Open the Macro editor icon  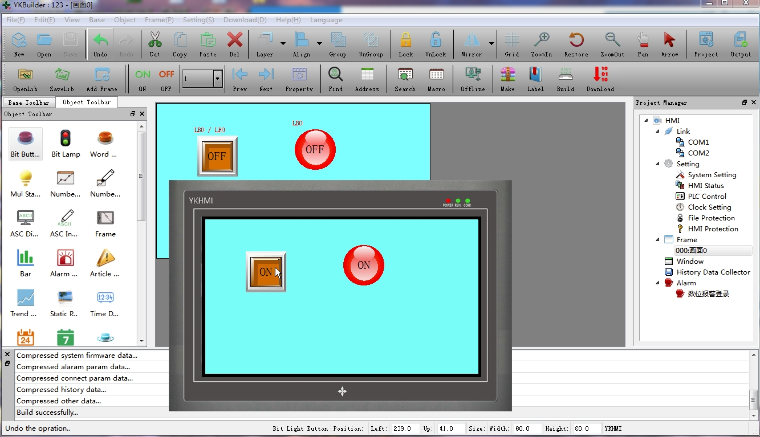pos(436,78)
